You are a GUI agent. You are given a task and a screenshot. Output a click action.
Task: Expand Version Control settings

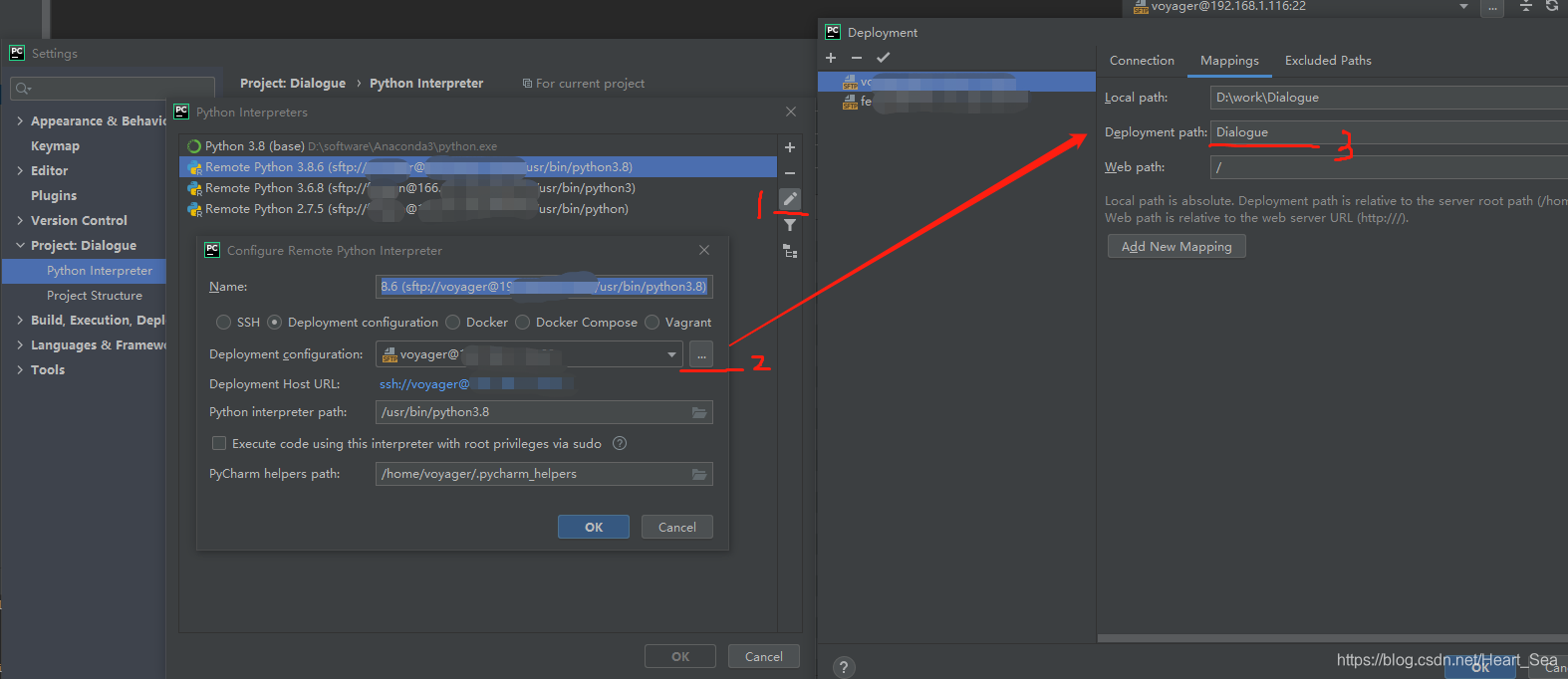(20, 220)
